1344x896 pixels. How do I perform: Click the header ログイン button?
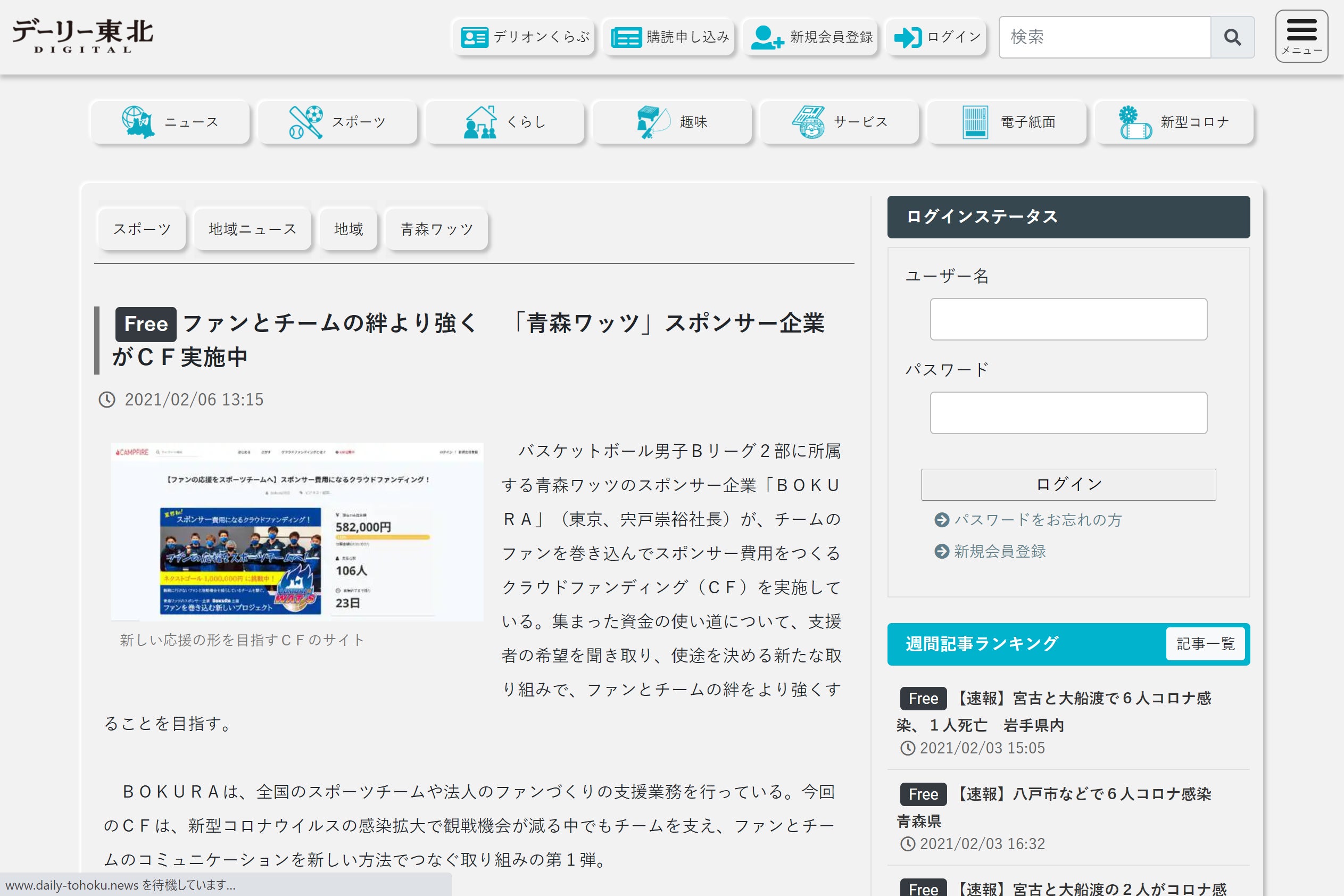tap(936, 37)
